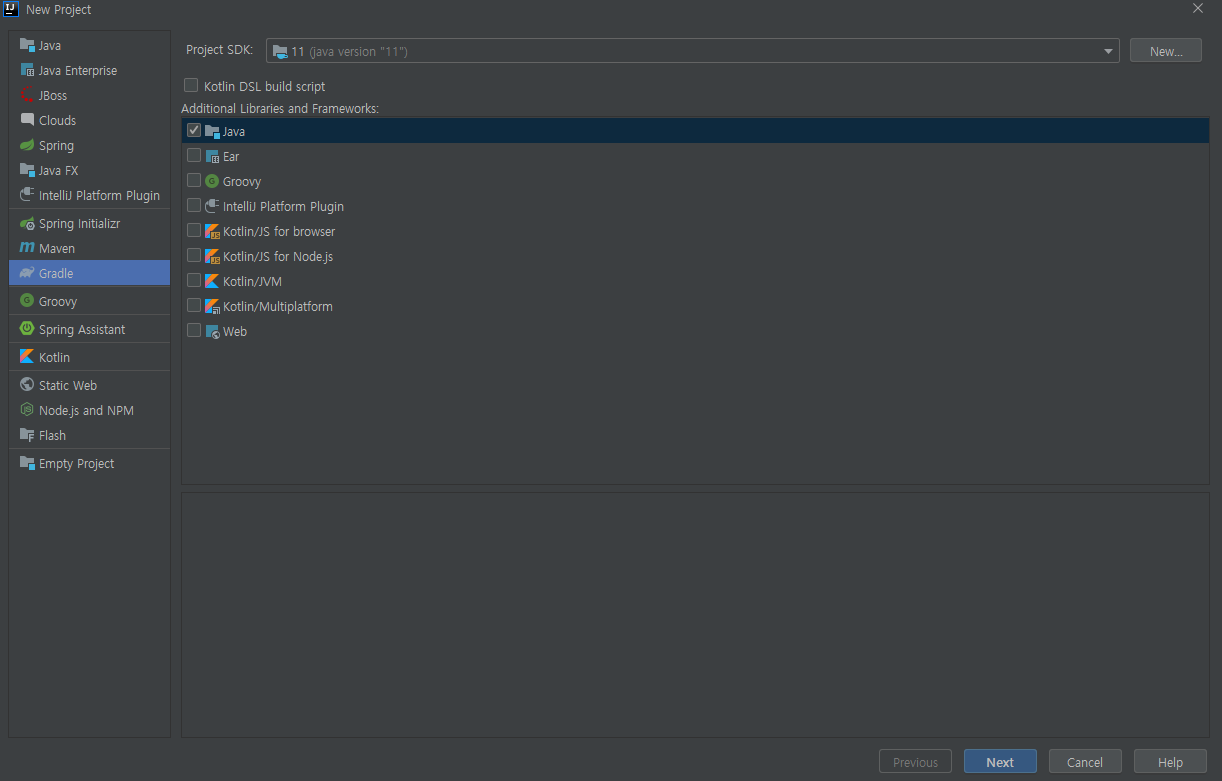The image size is (1222, 781).
Task: Select Spring Initializr project type
Action: click(x=89, y=223)
